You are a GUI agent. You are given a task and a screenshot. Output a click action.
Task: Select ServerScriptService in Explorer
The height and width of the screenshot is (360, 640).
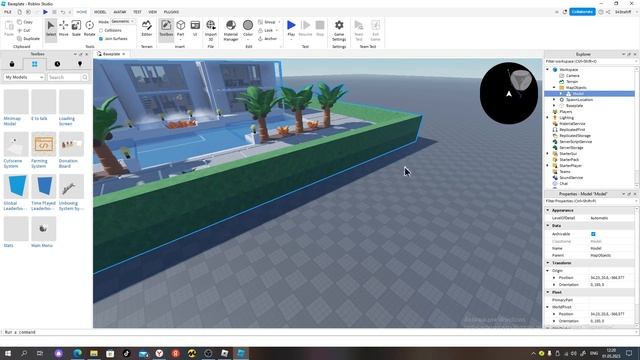[x=575, y=142]
